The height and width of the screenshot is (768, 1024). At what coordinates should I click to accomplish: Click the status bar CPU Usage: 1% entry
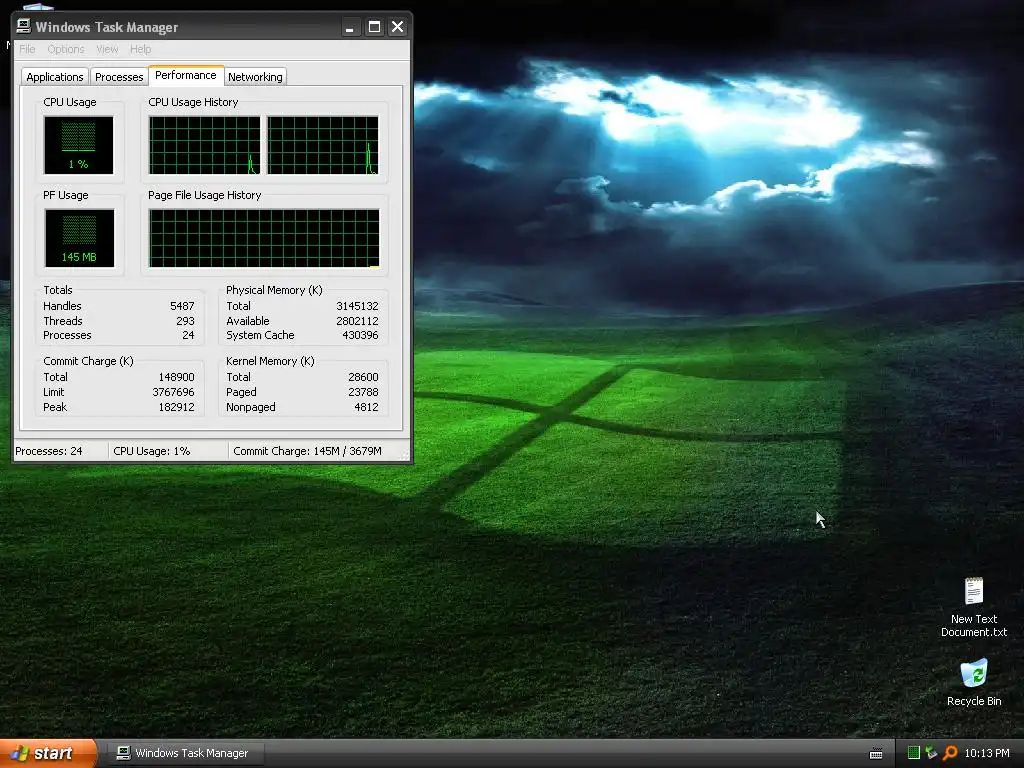point(168,451)
